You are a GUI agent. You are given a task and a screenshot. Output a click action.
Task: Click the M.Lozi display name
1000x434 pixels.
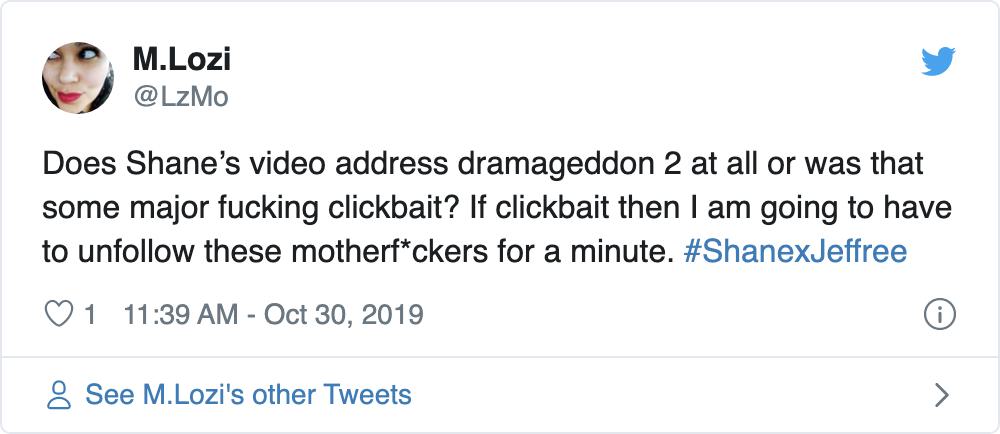[x=181, y=59]
